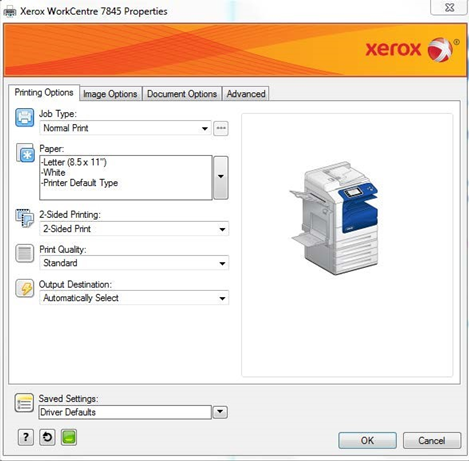Click the Output Destination icon

click(25, 288)
